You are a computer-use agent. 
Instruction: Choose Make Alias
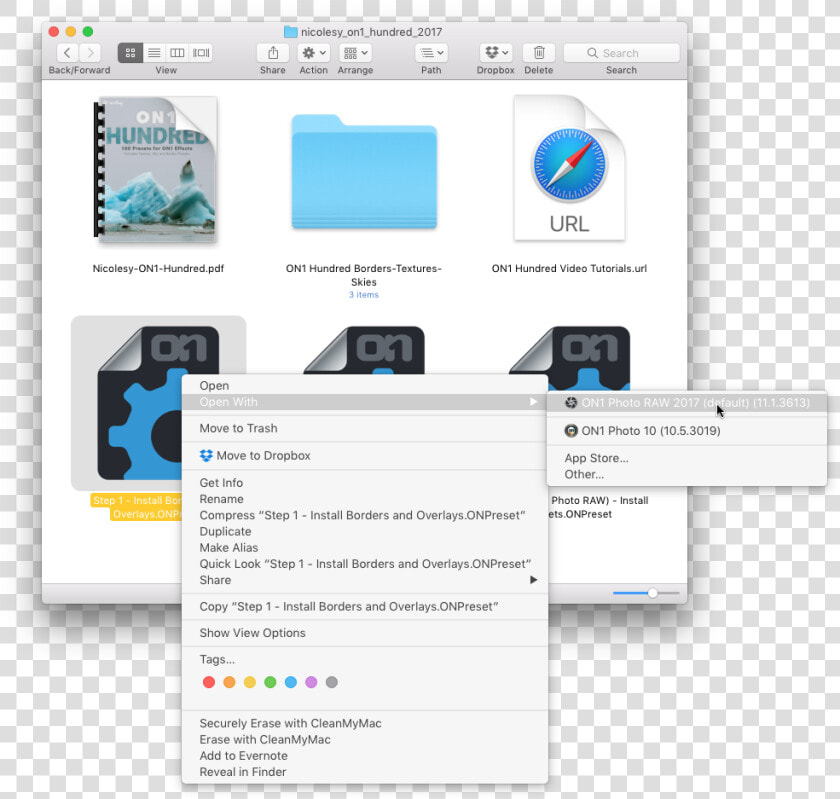[364, 548]
